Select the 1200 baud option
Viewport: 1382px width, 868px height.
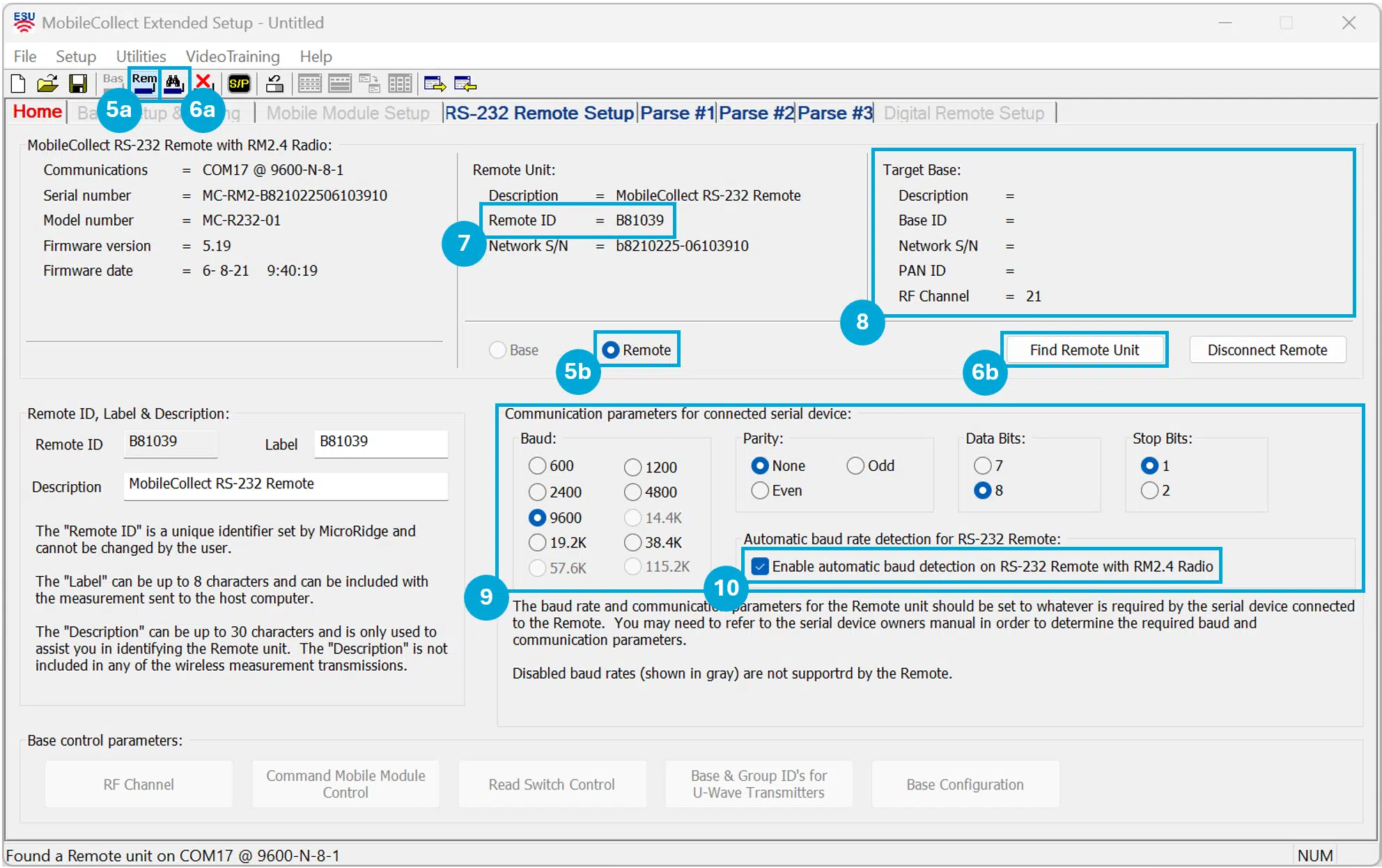pos(651,467)
